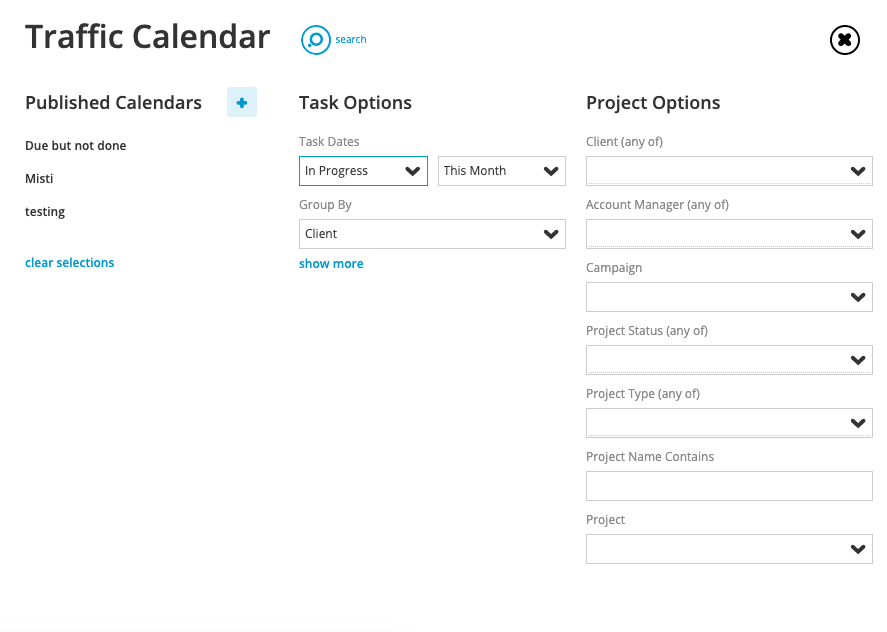Click the search text link

[x=351, y=40]
